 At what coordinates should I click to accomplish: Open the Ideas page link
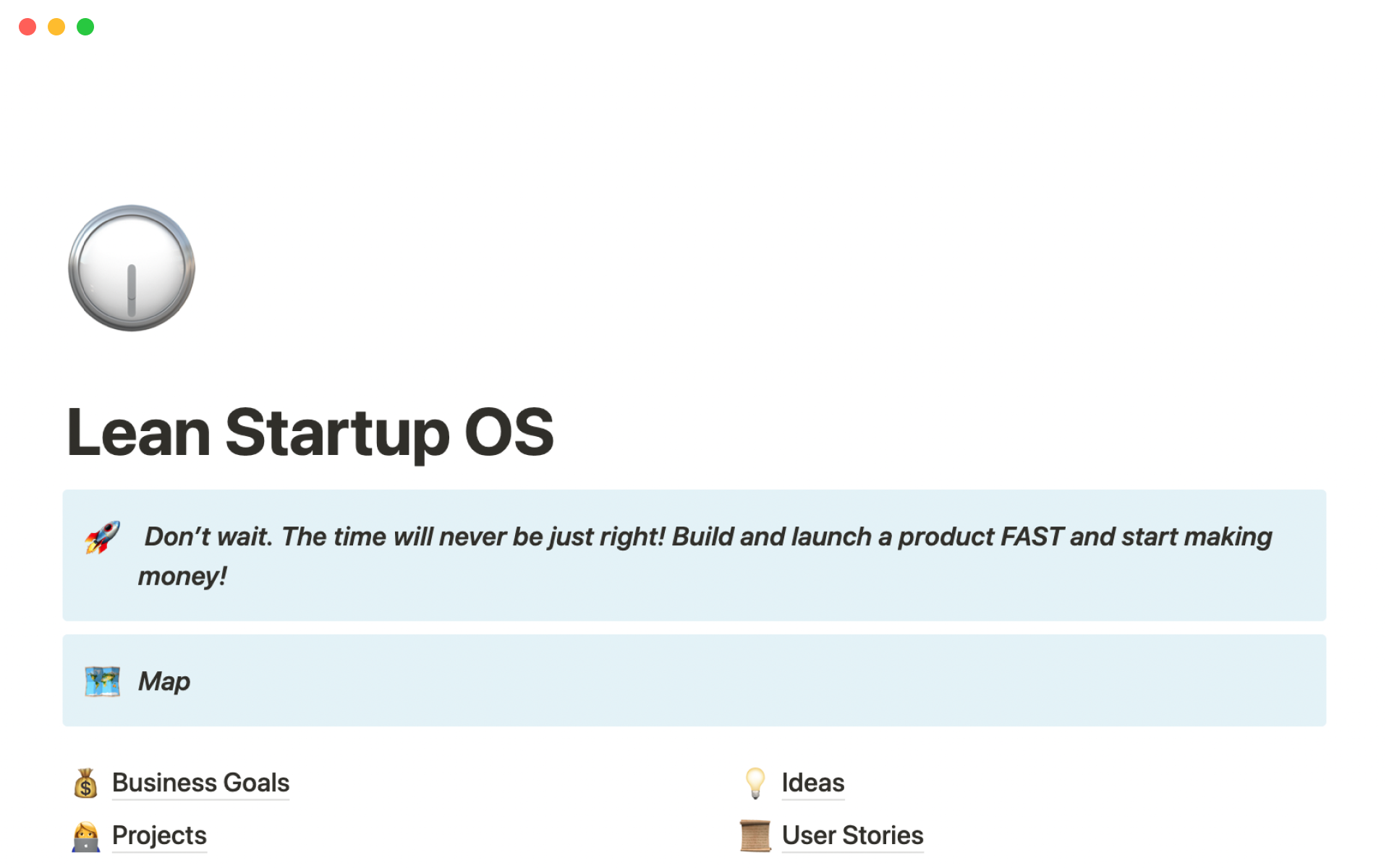[812, 783]
